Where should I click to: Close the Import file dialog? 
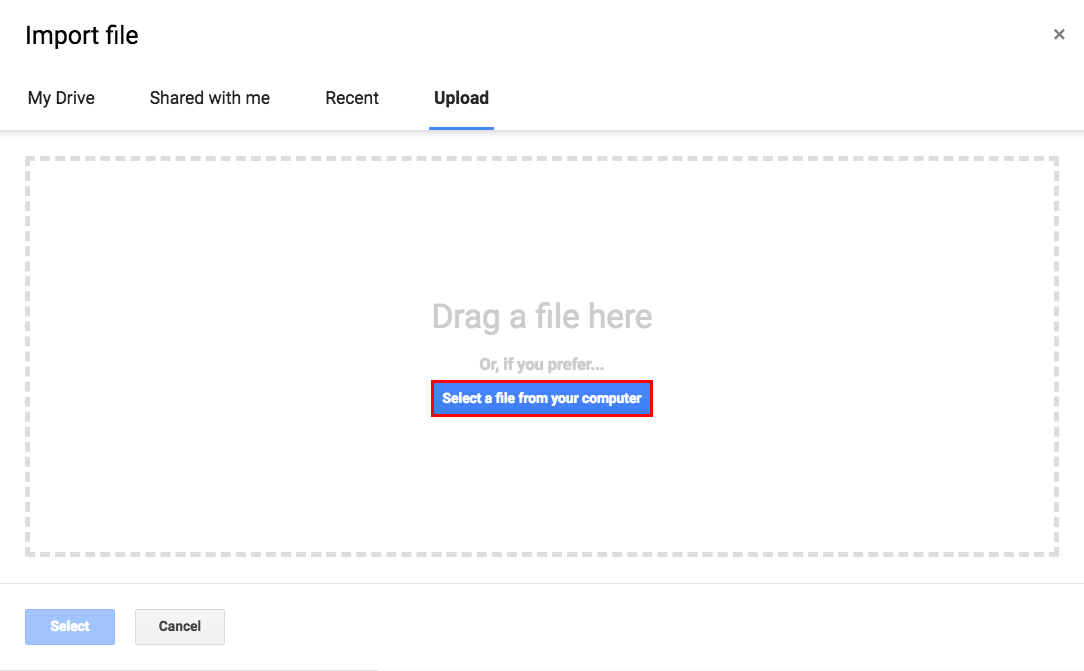[1059, 35]
